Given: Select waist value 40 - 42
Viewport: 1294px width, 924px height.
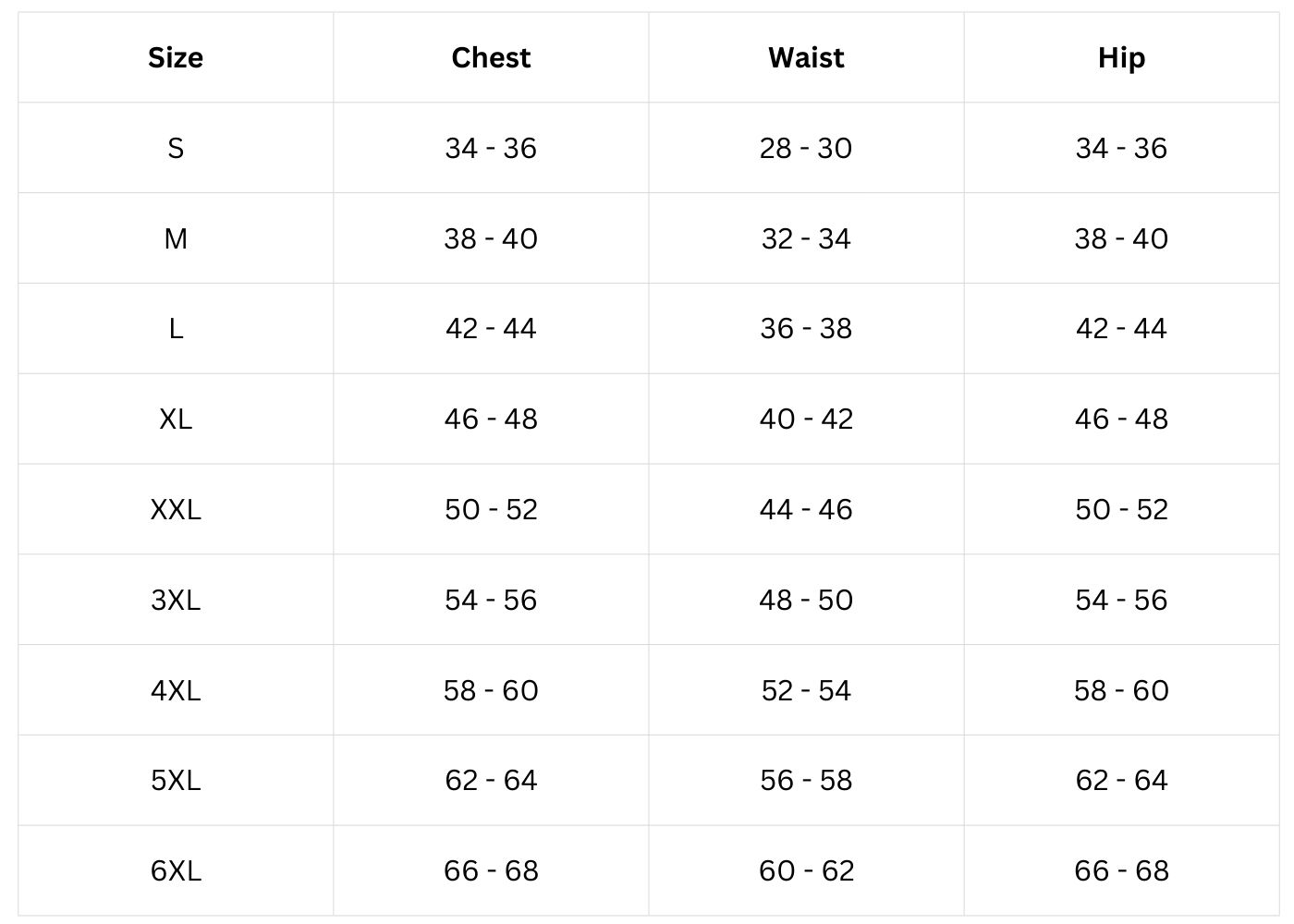Looking at the screenshot, I should click(x=806, y=419).
